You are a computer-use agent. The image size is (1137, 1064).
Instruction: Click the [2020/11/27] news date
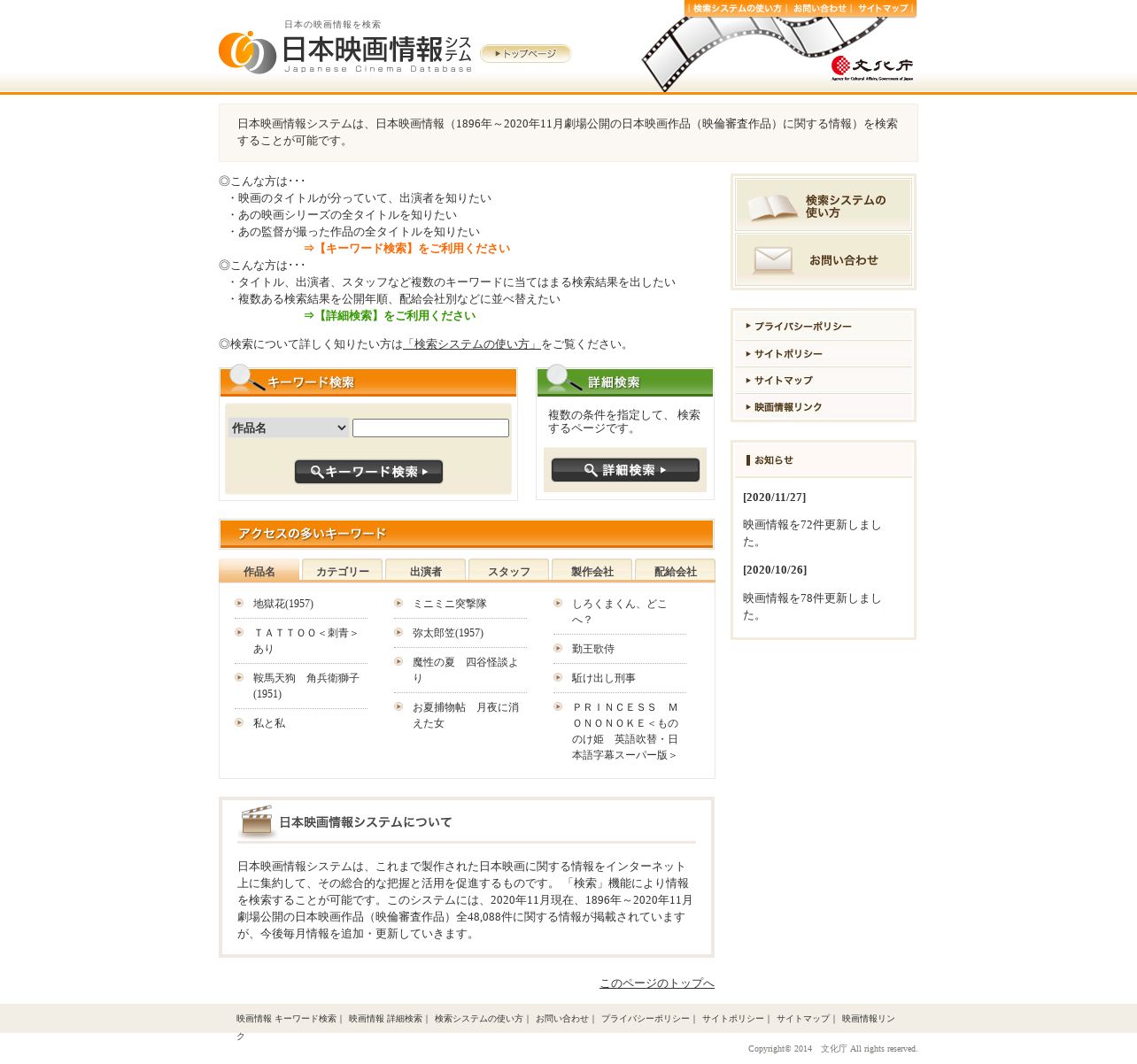(x=775, y=497)
